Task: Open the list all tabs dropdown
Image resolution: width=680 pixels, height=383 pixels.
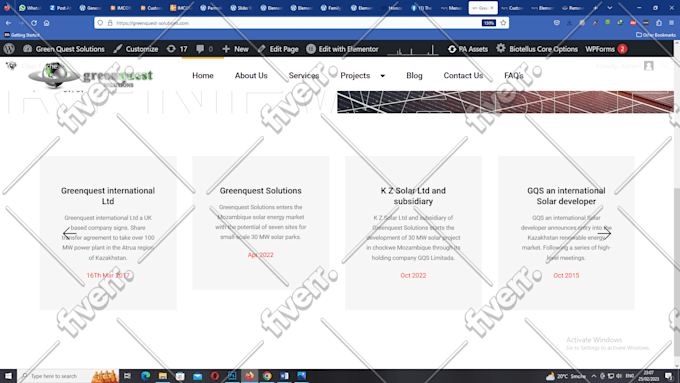Action: tap(610, 8)
